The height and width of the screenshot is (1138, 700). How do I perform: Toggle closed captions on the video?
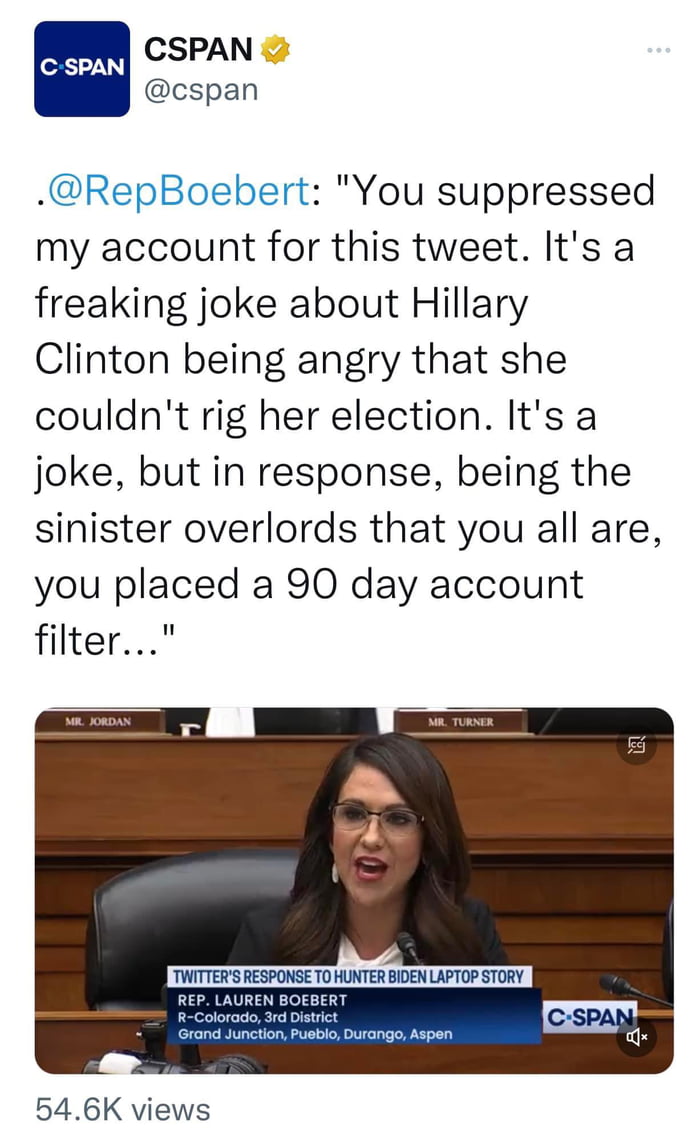[636, 744]
